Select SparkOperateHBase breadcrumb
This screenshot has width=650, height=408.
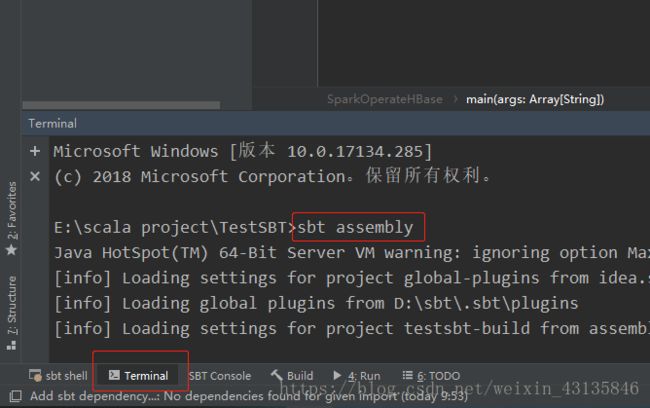385,99
